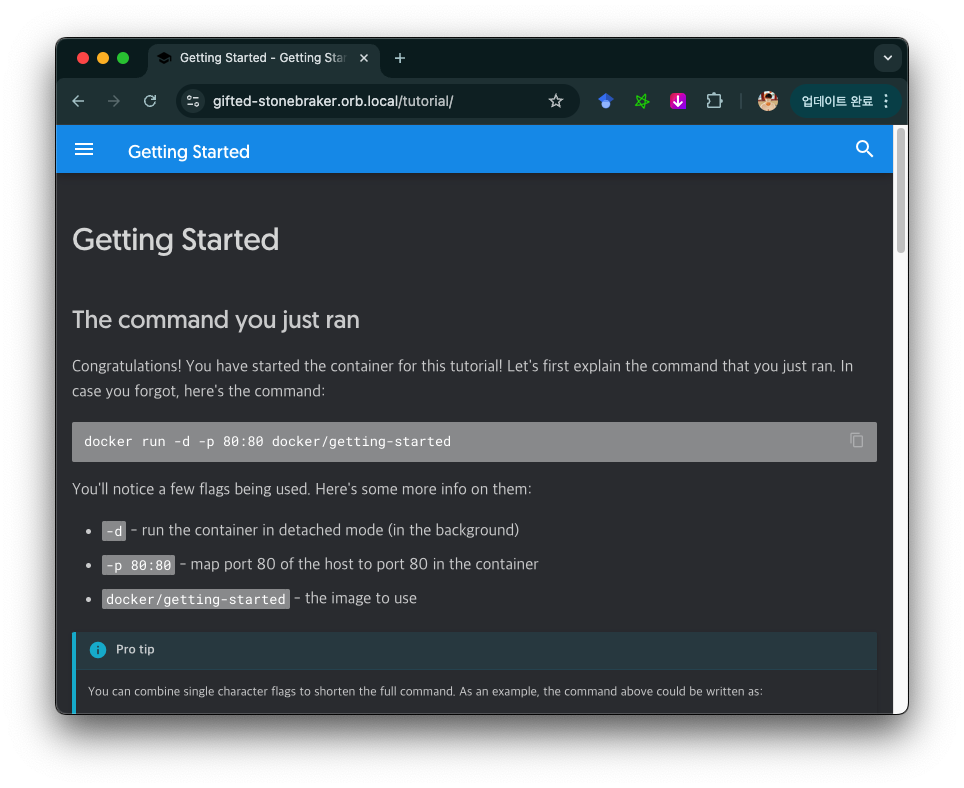Click the search magnifier icon

click(x=864, y=149)
